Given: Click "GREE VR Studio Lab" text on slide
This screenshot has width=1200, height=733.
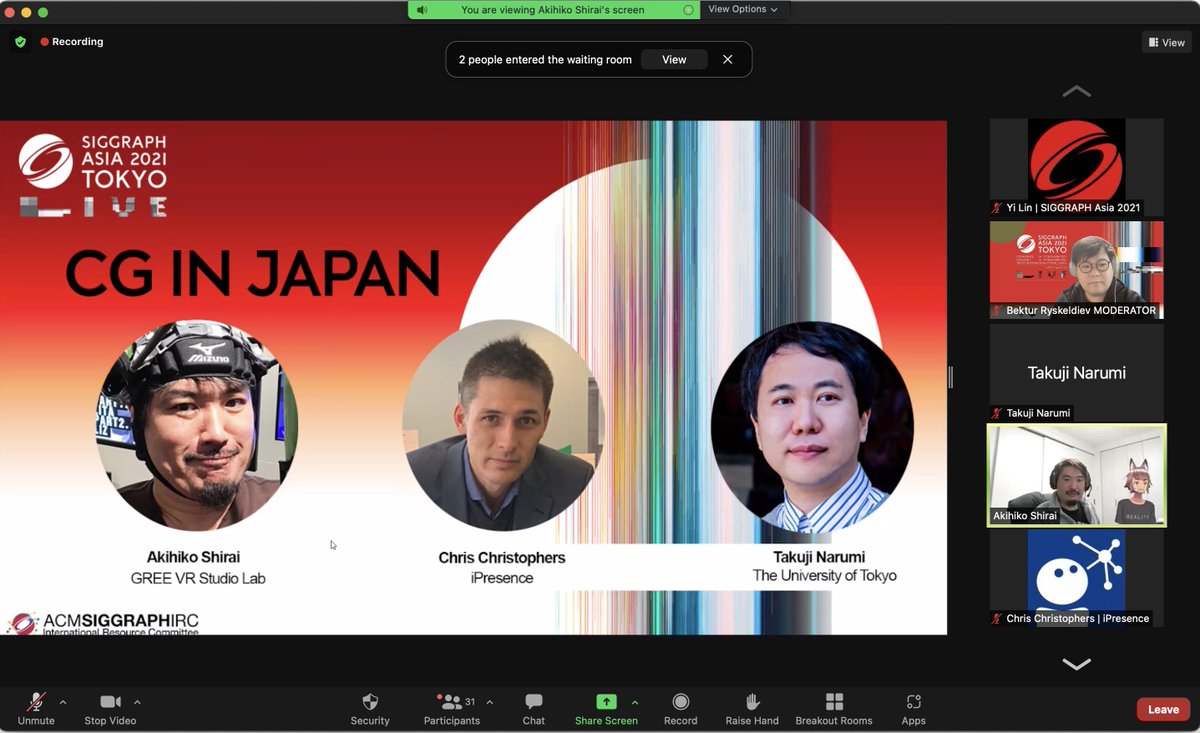Looking at the screenshot, I should (x=198, y=578).
